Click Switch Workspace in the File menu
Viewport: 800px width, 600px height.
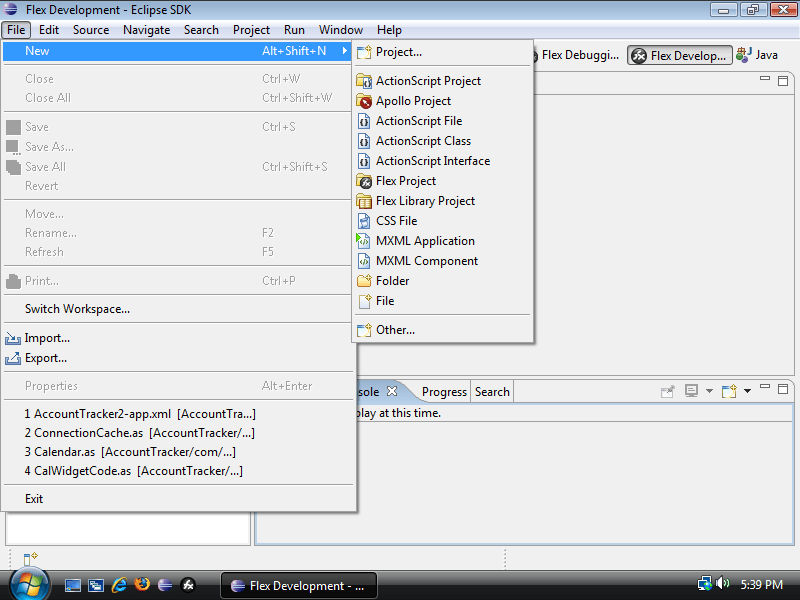click(77, 308)
